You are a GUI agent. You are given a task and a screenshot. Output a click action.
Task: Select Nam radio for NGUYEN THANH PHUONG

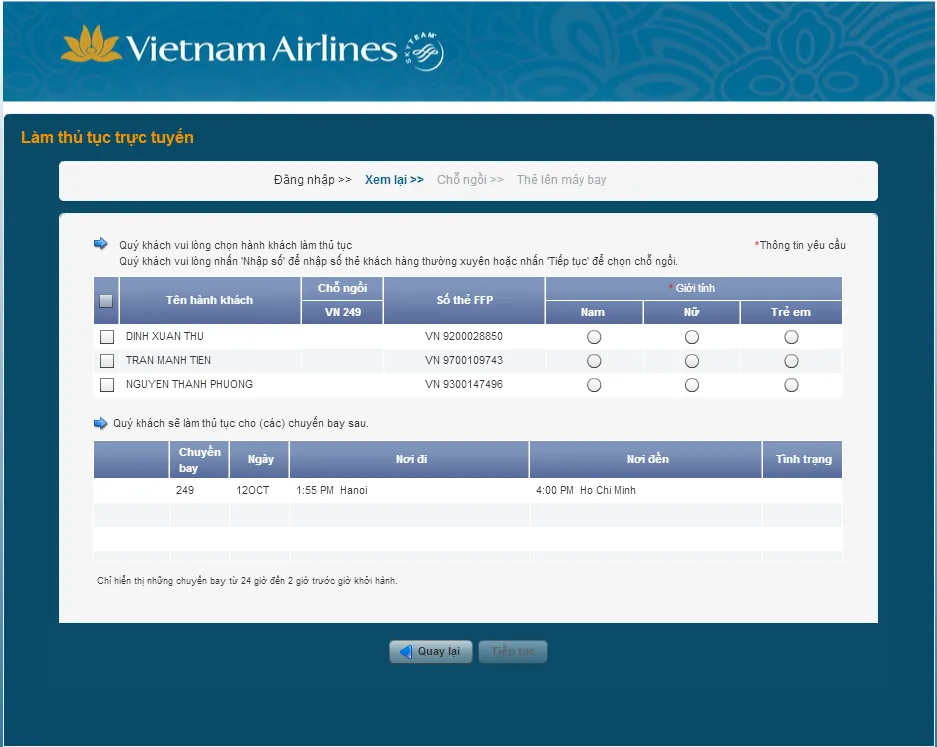point(594,385)
